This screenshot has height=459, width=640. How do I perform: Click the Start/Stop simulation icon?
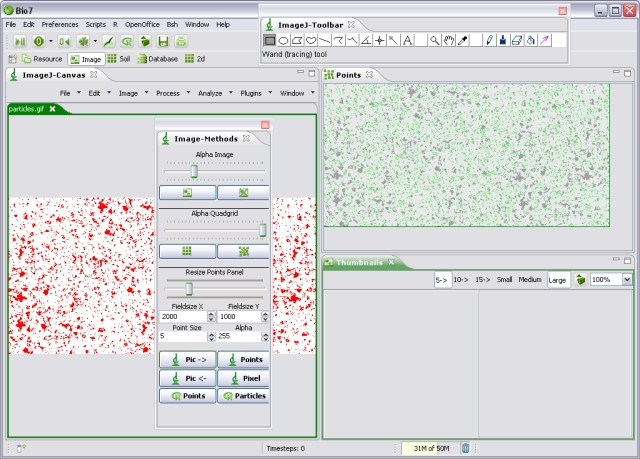click(x=20, y=41)
